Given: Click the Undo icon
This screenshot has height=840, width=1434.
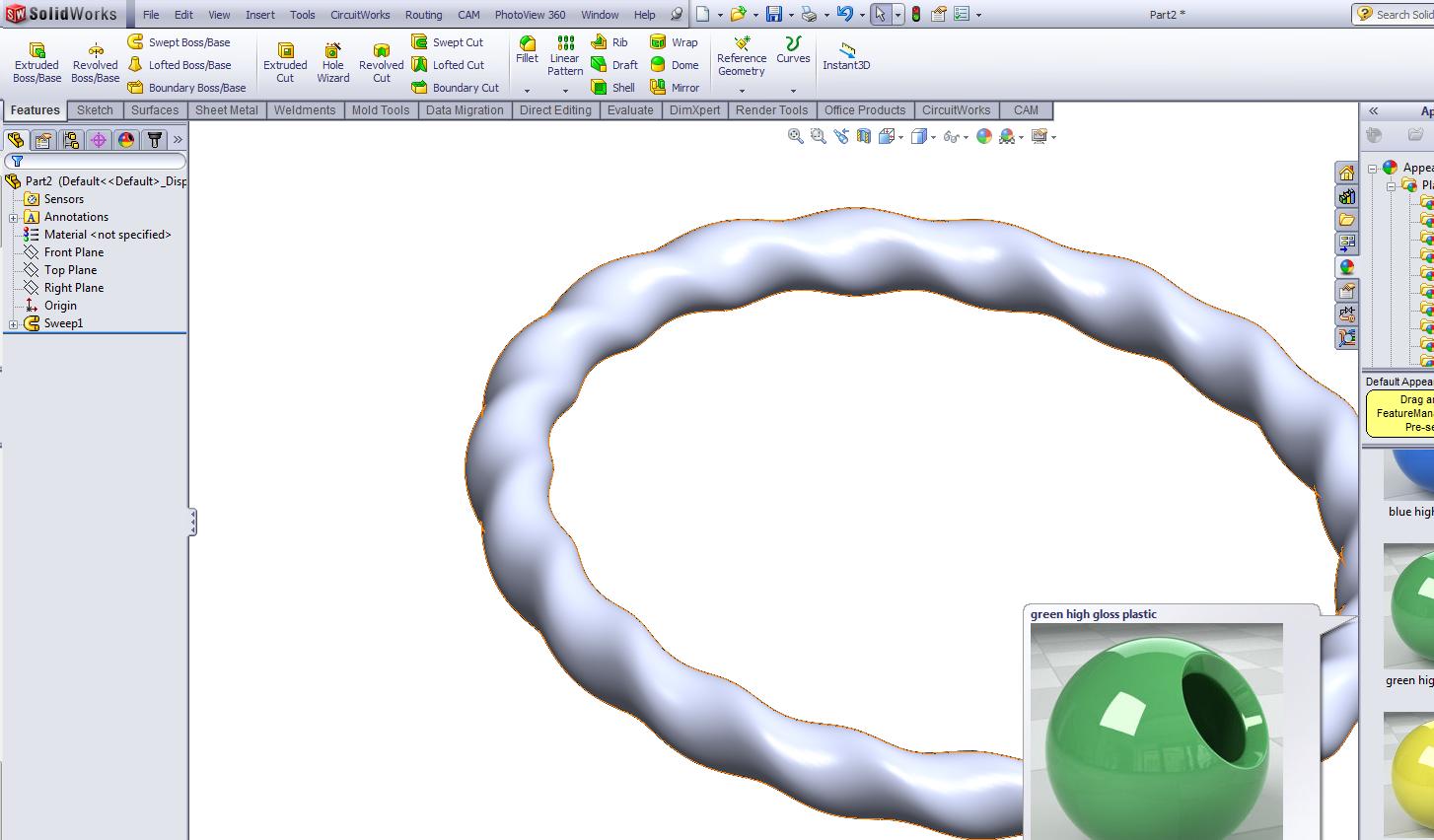Looking at the screenshot, I should point(845,15).
